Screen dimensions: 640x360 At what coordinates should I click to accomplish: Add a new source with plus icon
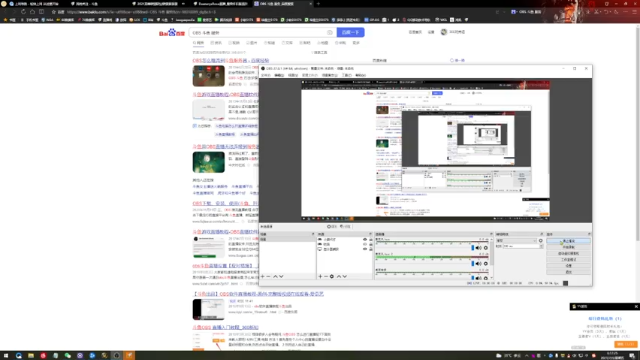pos(320,277)
